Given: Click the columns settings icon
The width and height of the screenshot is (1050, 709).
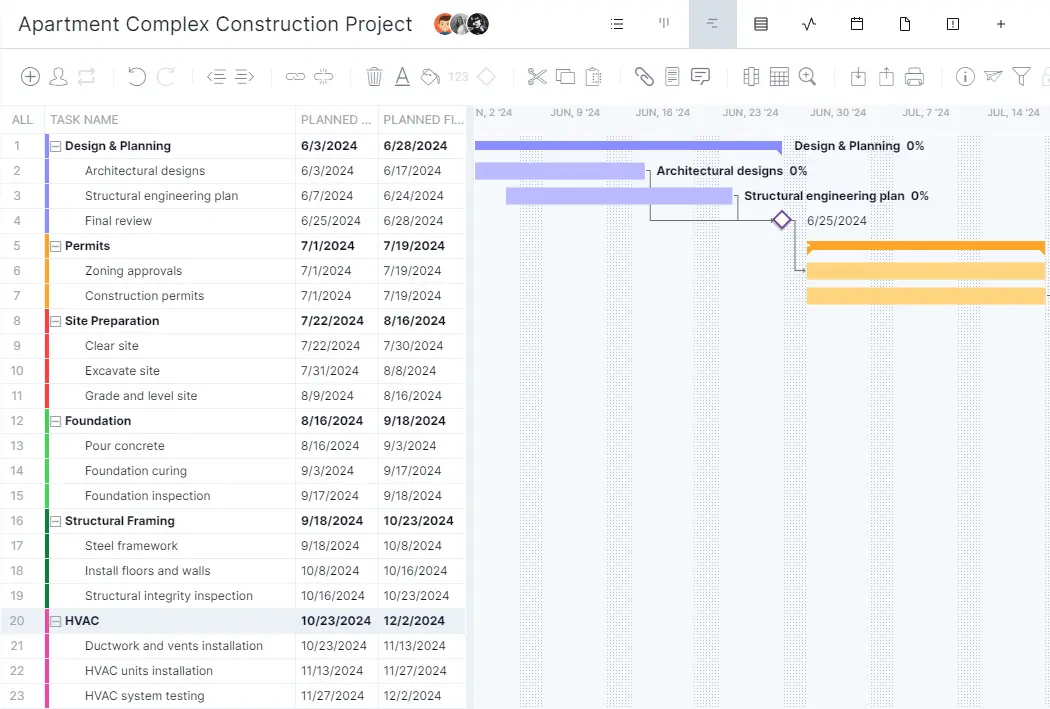Looking at the screenshot, I should tap(751, 77).
